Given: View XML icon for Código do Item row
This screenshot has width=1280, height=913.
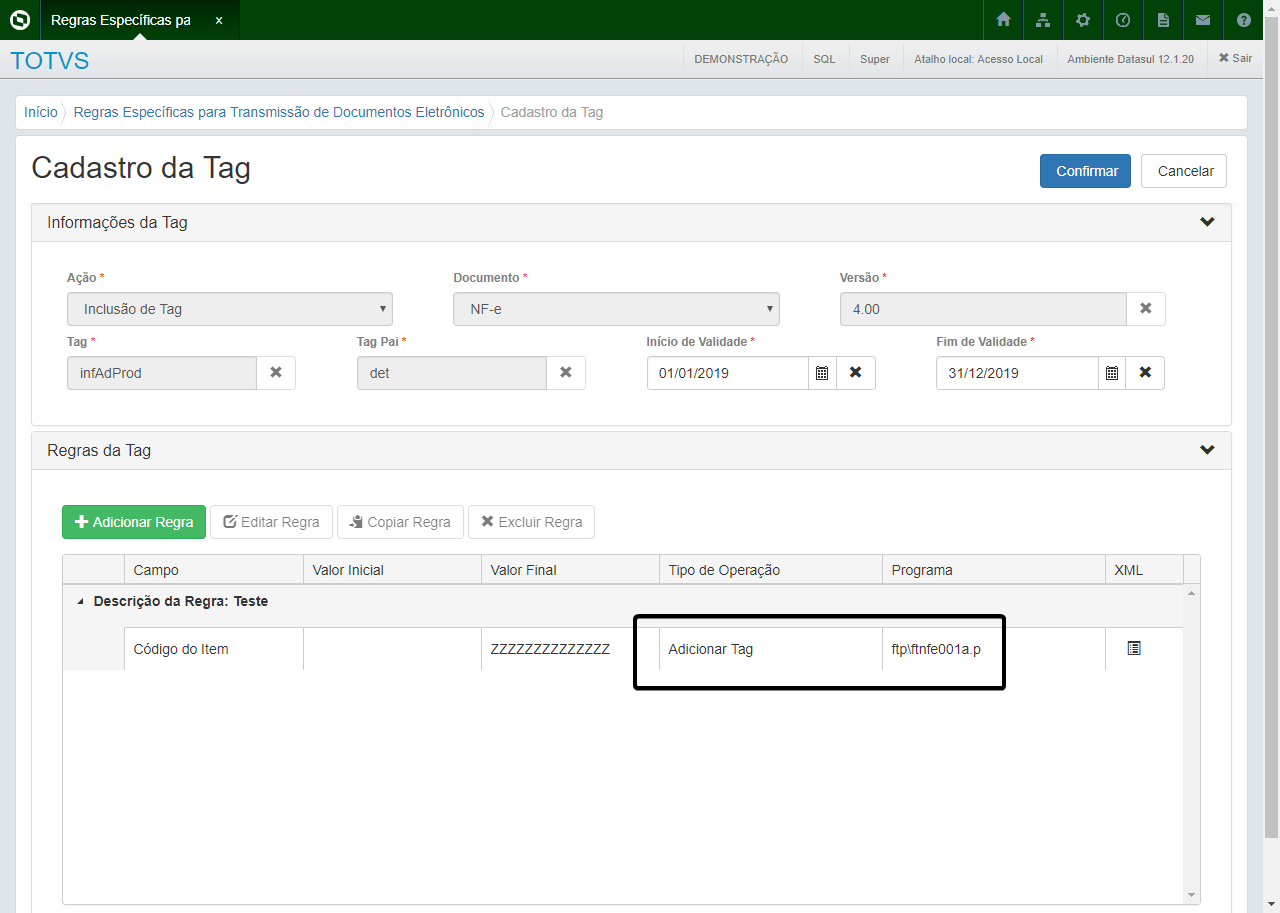Looking at the screenshot, I should click(1134, 648).
